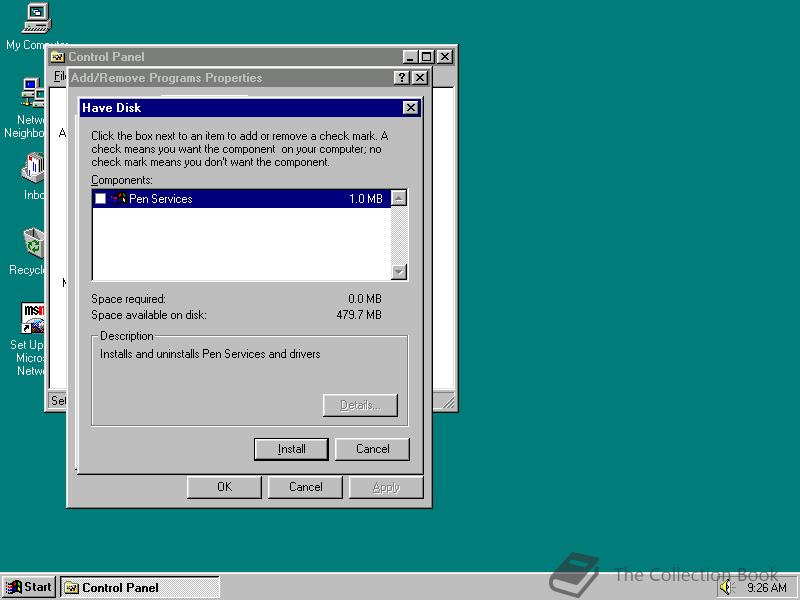The height and width of the screenshot is (600, 800).
Task: Open the Control Panel File menu
Action: point(60,76)
